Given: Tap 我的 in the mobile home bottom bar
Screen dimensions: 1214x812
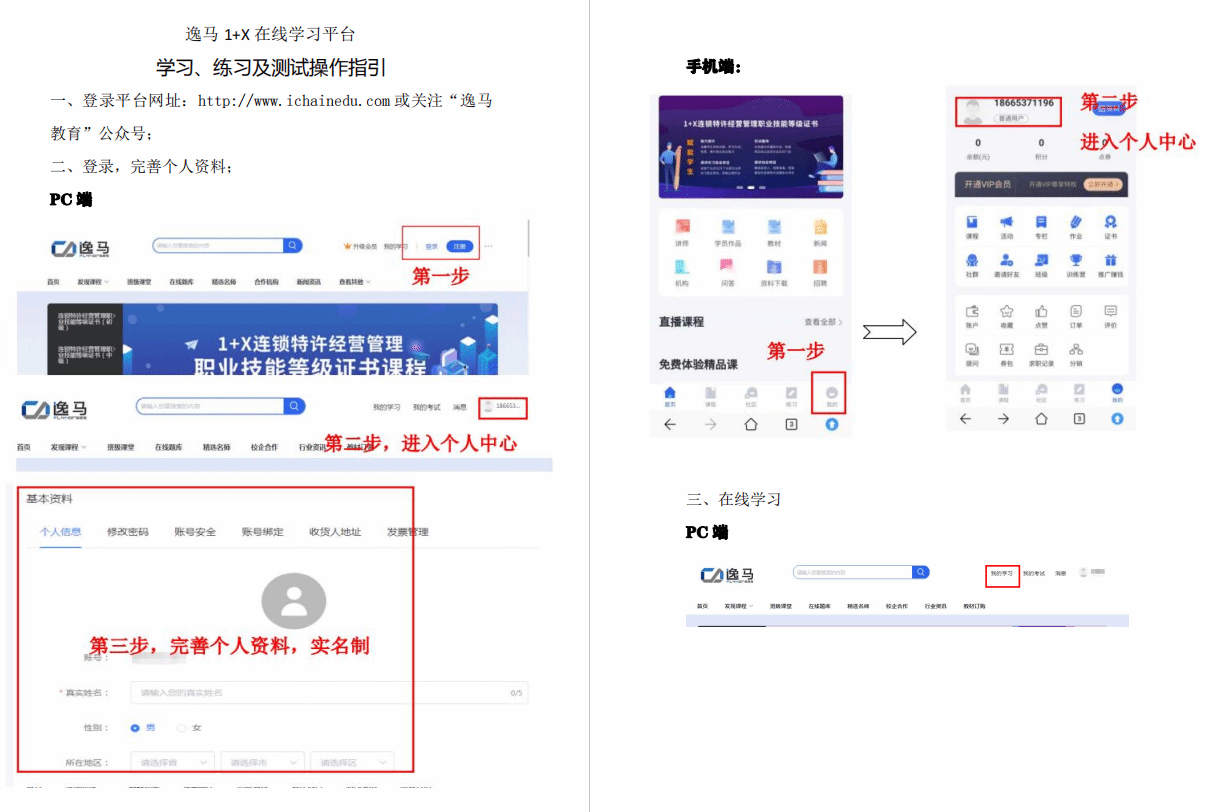Looking at the screenshot, I should pyautogui.click(x=832, y=395).
